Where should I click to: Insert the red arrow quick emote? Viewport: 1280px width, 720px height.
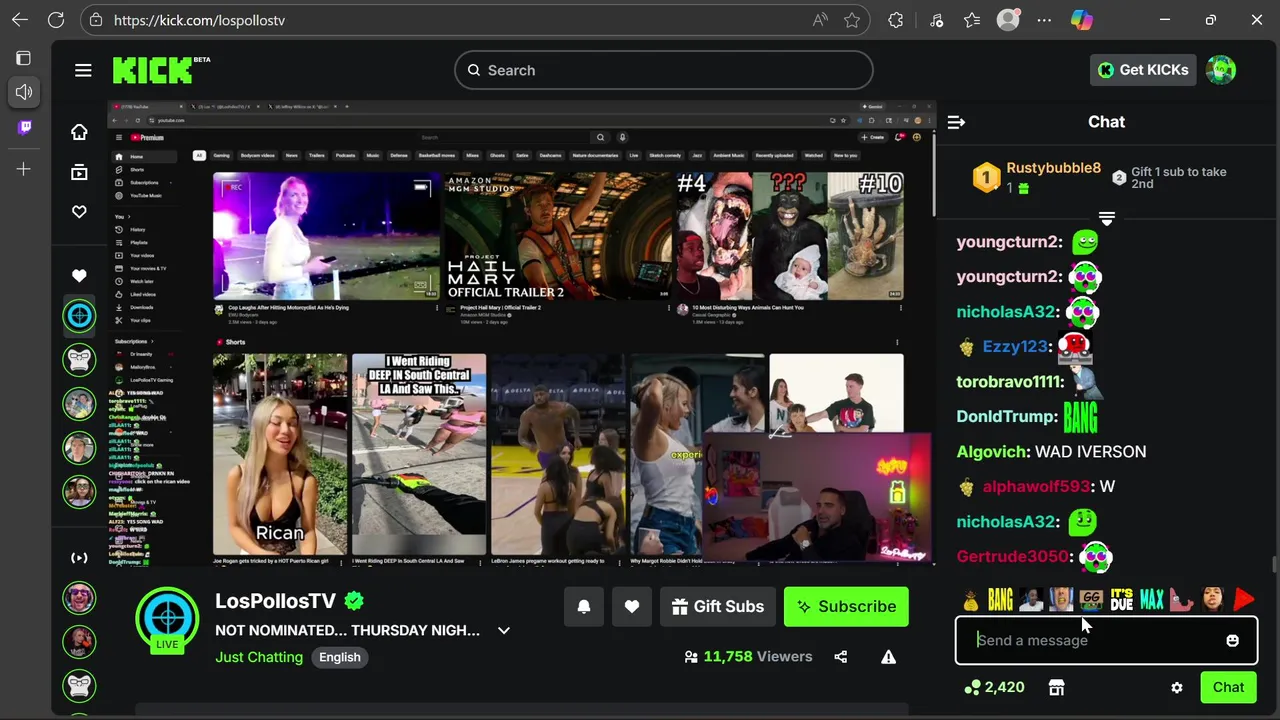1243,600
